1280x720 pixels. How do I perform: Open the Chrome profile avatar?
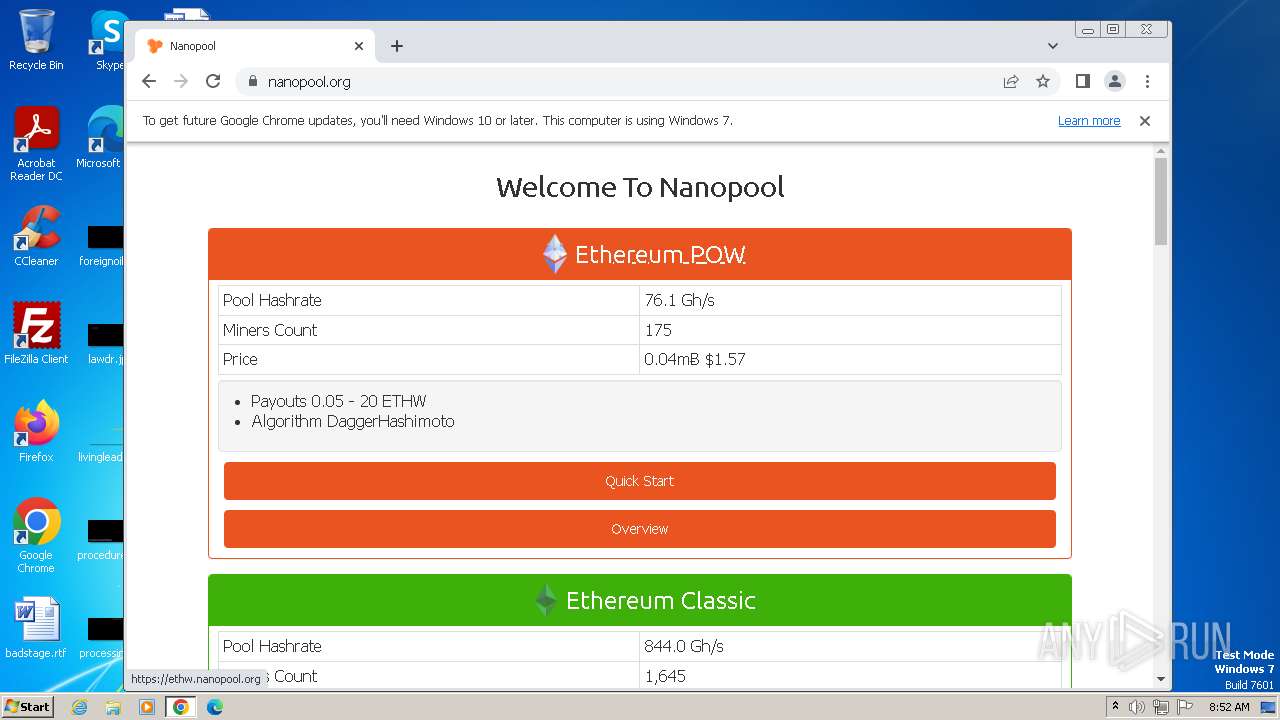pos(1115,82)
